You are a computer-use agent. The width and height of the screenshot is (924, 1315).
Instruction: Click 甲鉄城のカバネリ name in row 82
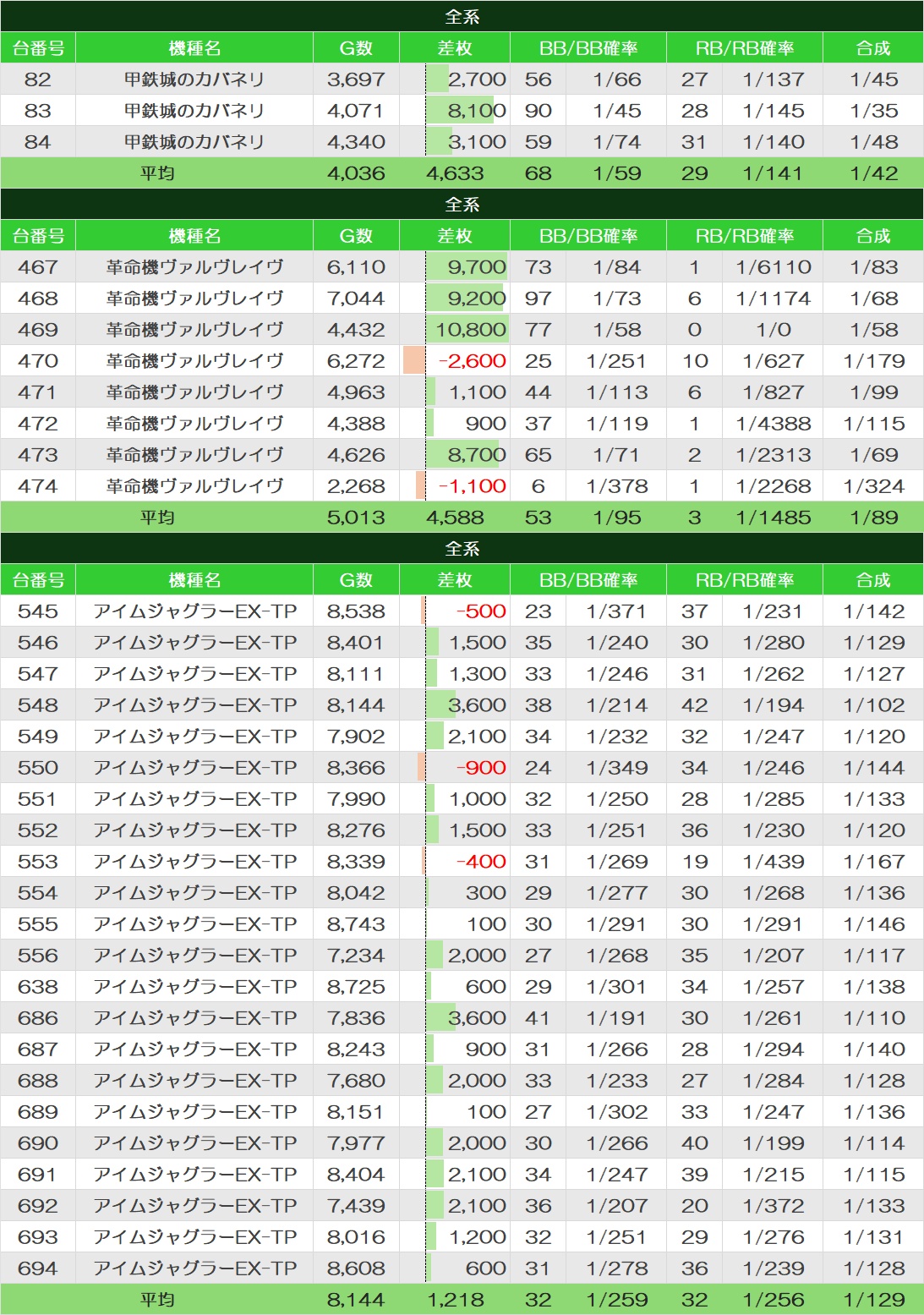194,79
